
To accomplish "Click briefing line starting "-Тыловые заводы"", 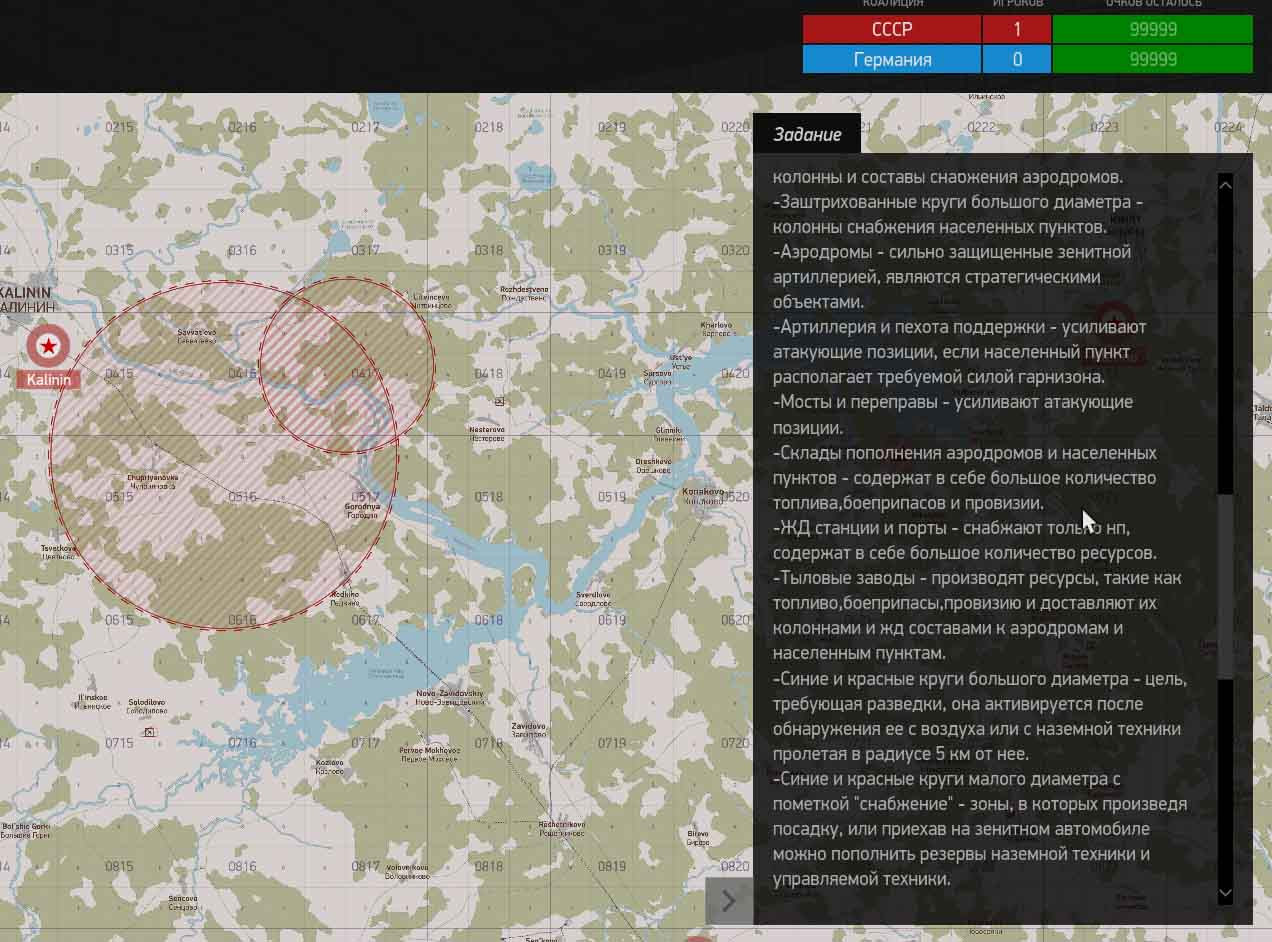I will [x=977, y=578].
